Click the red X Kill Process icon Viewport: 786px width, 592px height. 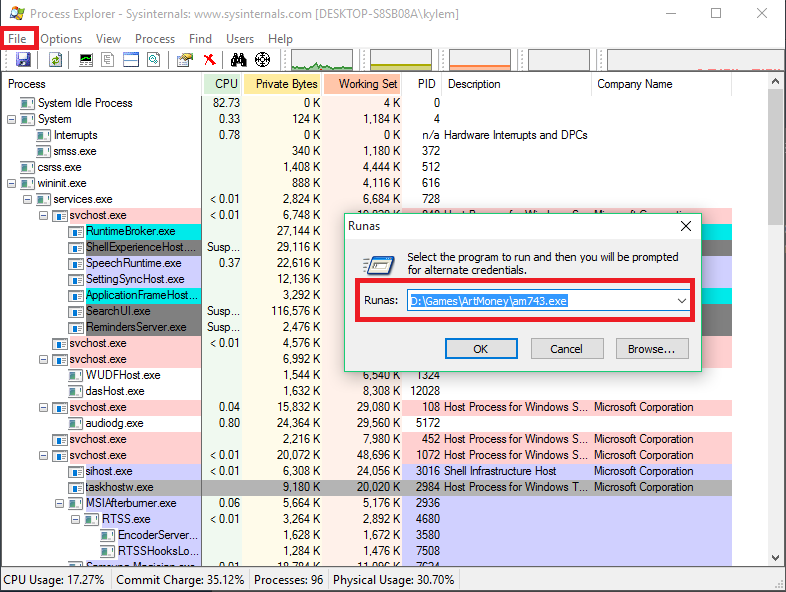click(x=210, y=60)
